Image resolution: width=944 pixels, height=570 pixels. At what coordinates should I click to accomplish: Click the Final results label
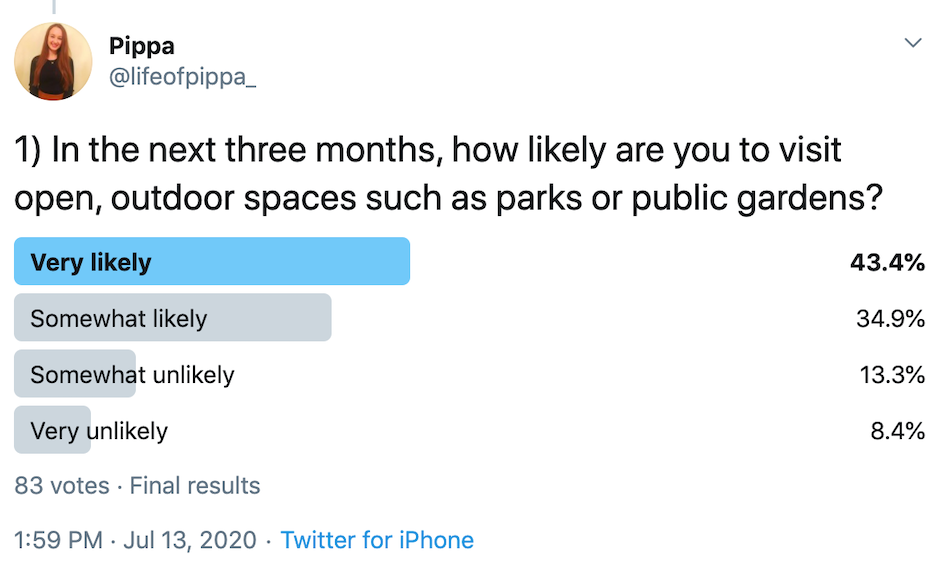click(x=195, y=485)
